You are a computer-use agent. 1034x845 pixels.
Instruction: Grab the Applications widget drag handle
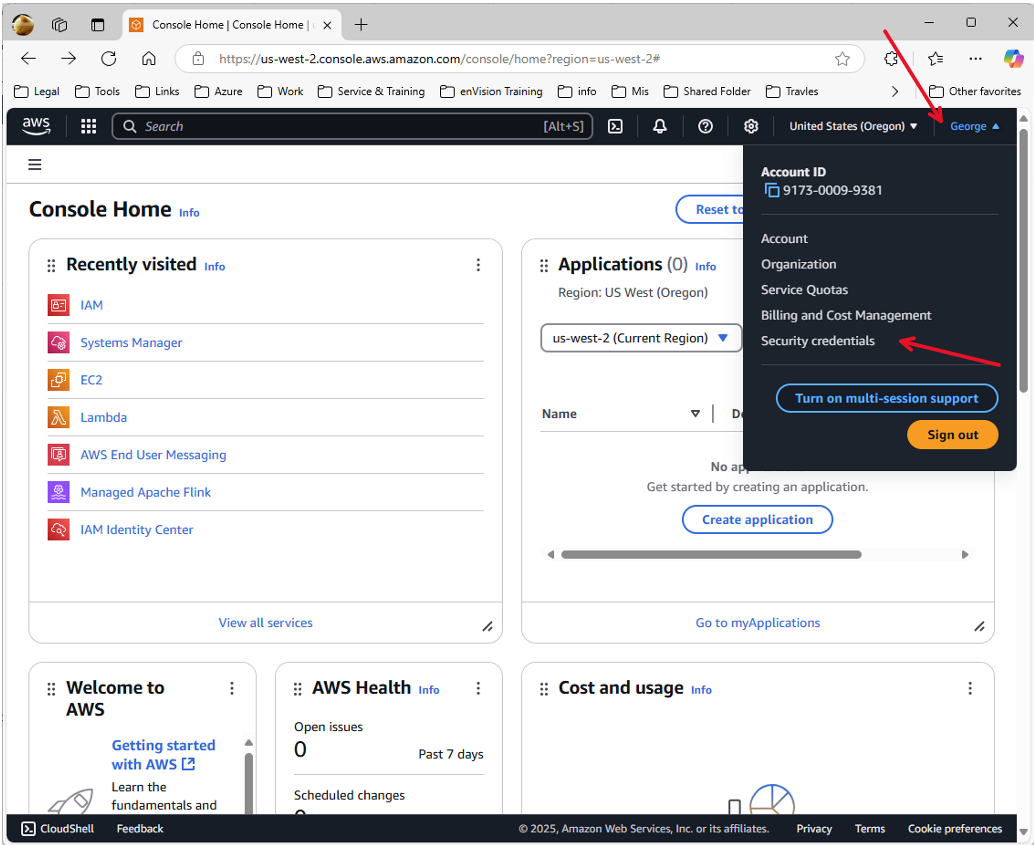[544, 266]
